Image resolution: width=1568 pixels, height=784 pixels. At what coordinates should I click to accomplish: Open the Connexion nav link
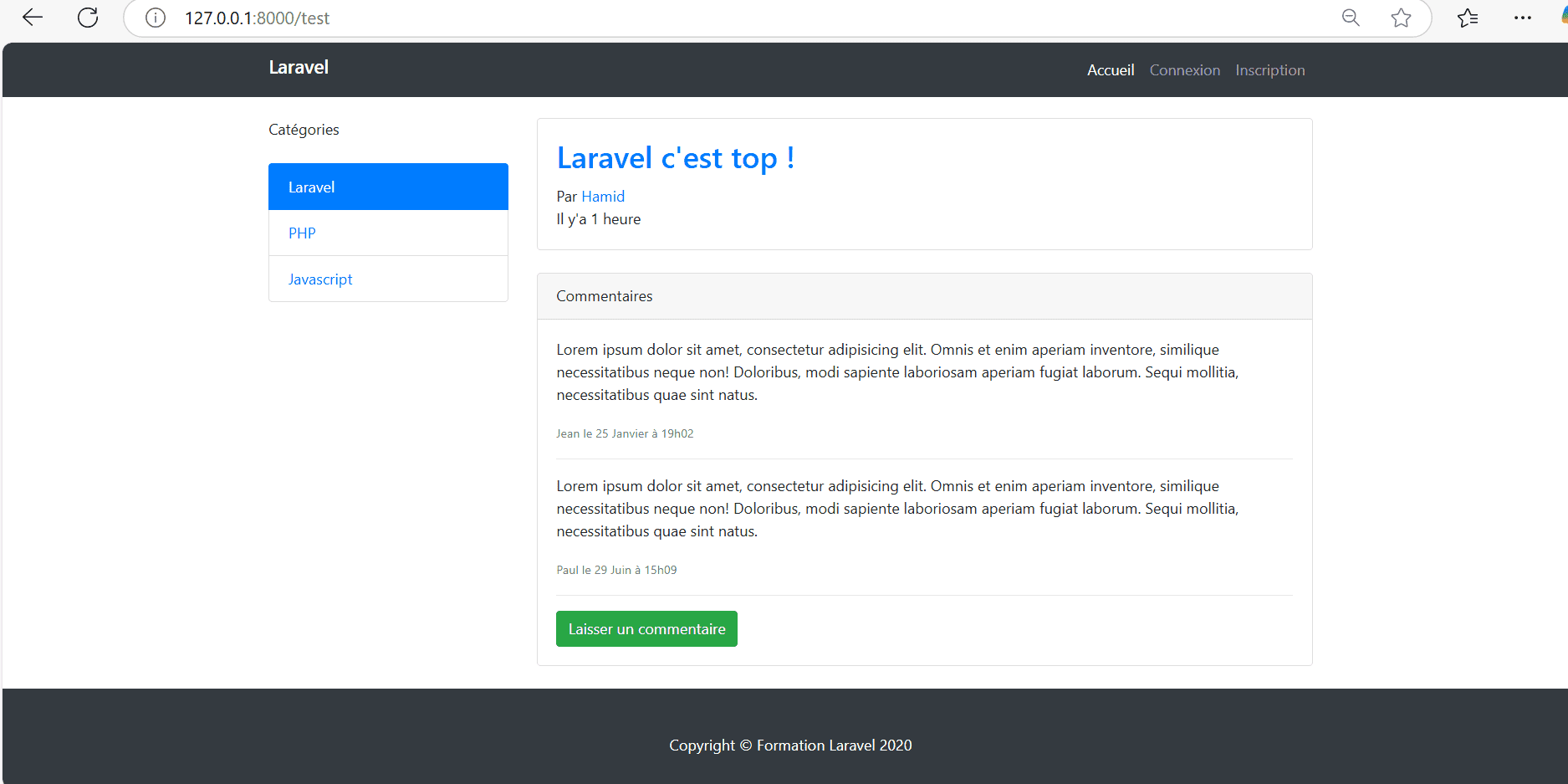click(x=1184, y=70)
